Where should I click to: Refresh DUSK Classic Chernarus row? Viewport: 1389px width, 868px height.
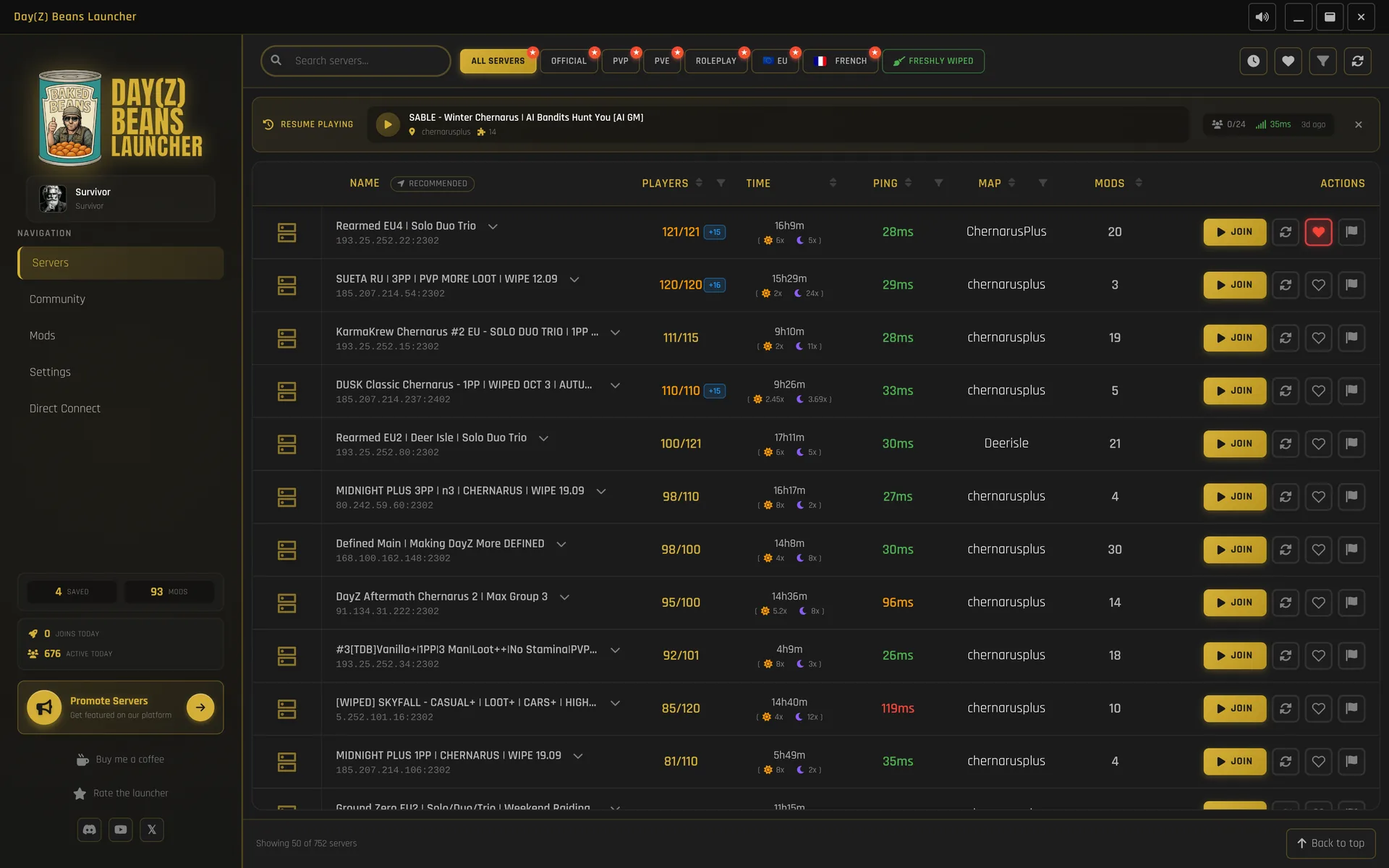click(1286, 391)
